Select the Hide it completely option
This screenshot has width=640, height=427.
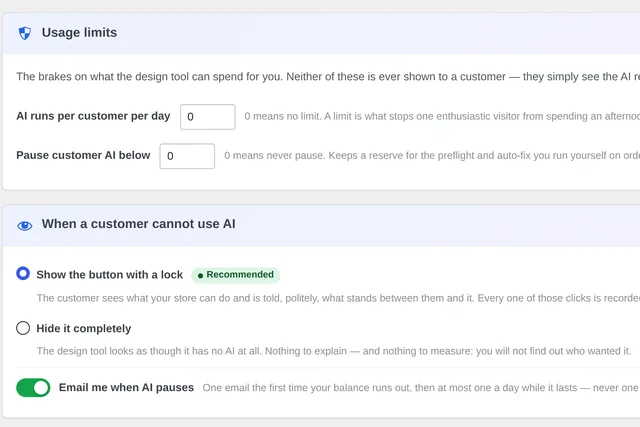click(x=23, y=328)
